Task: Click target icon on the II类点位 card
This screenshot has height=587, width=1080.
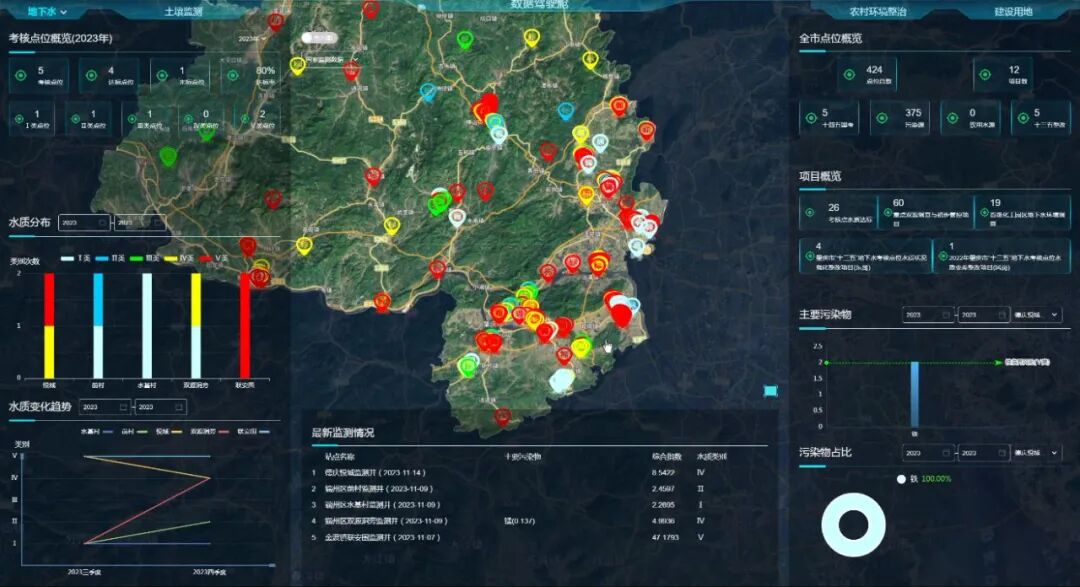Action: point(75,119)
